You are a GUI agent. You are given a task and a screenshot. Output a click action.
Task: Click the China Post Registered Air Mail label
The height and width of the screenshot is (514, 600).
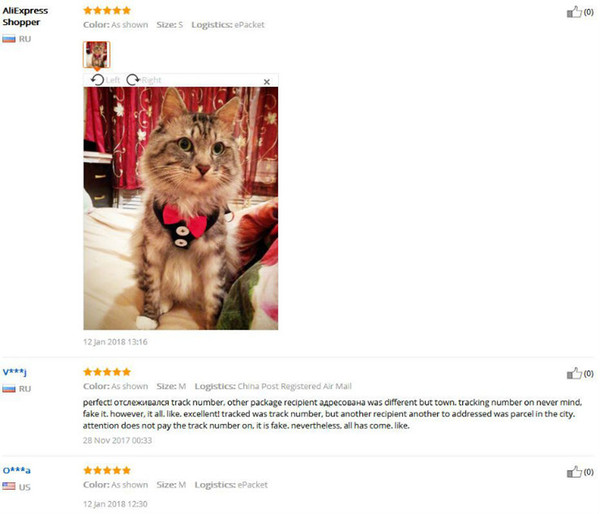pyautogui.click(x=294, y=386)
